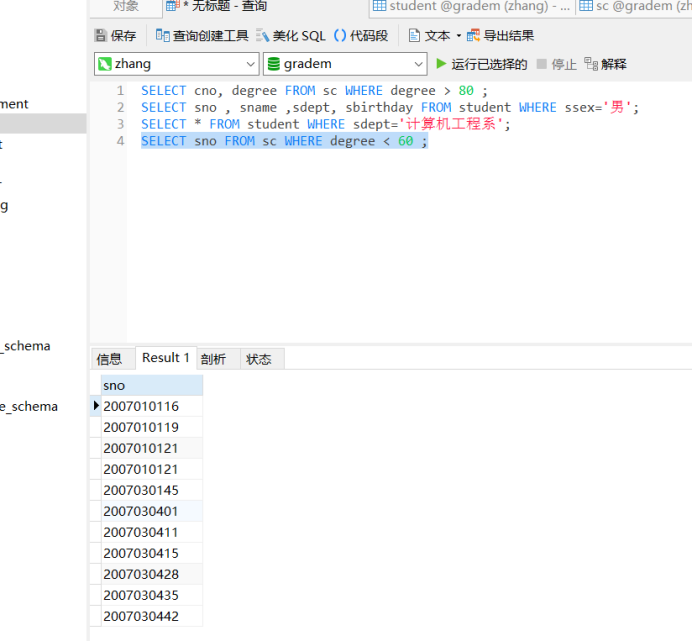Image resolution: width=693 pixels, height=641 pixels.
Task: Select result cell 2007010119
Action: [152, 427]
